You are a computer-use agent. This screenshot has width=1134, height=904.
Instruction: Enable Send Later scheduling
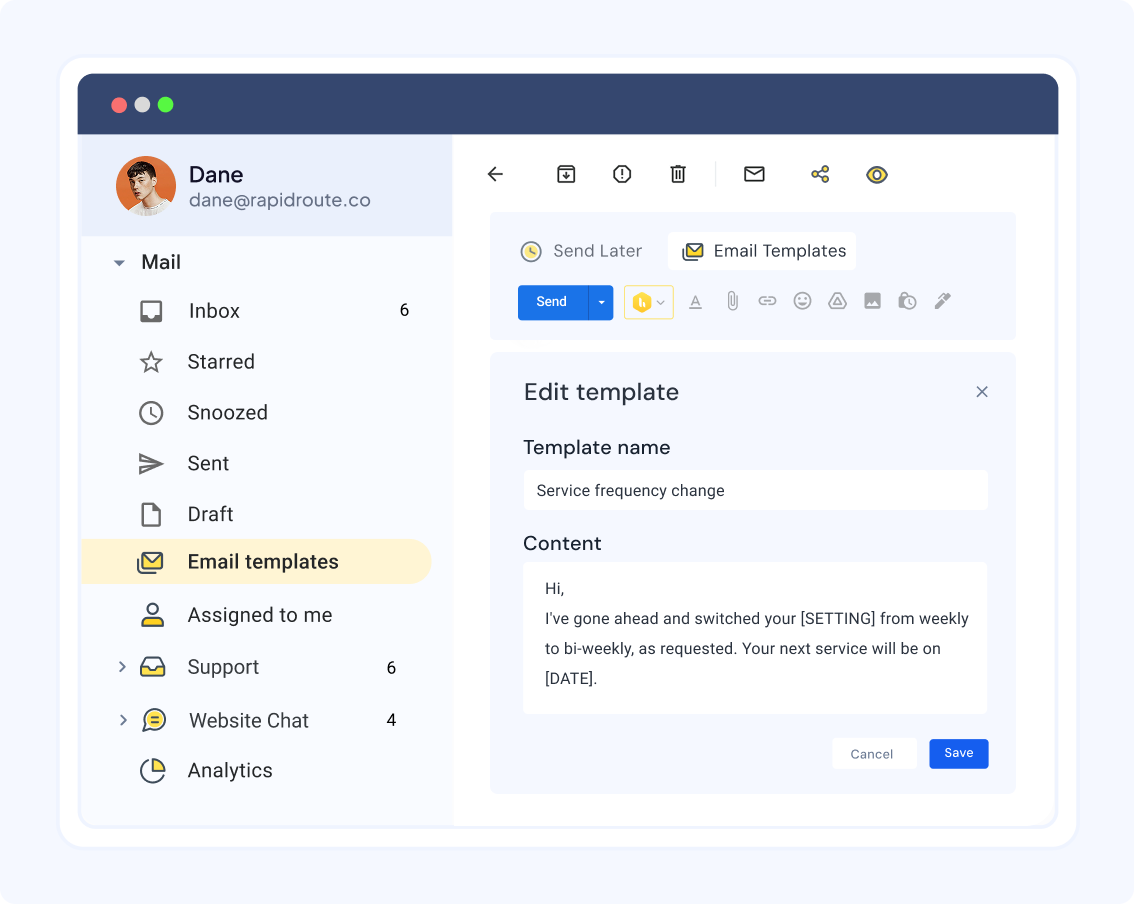582,251
